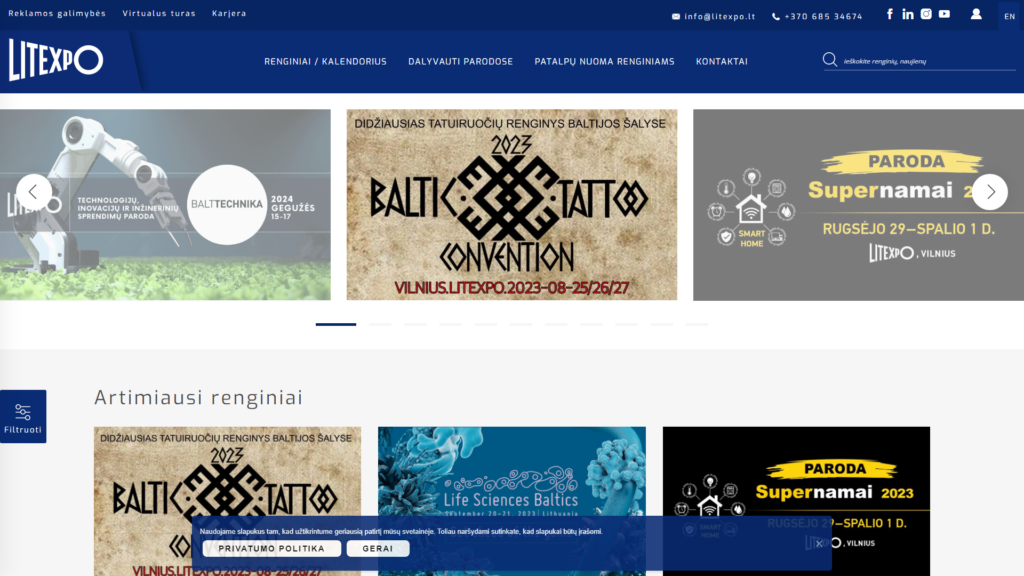
Task: Open Privatumo politika in cookie banner
Action: pos(272,549)
